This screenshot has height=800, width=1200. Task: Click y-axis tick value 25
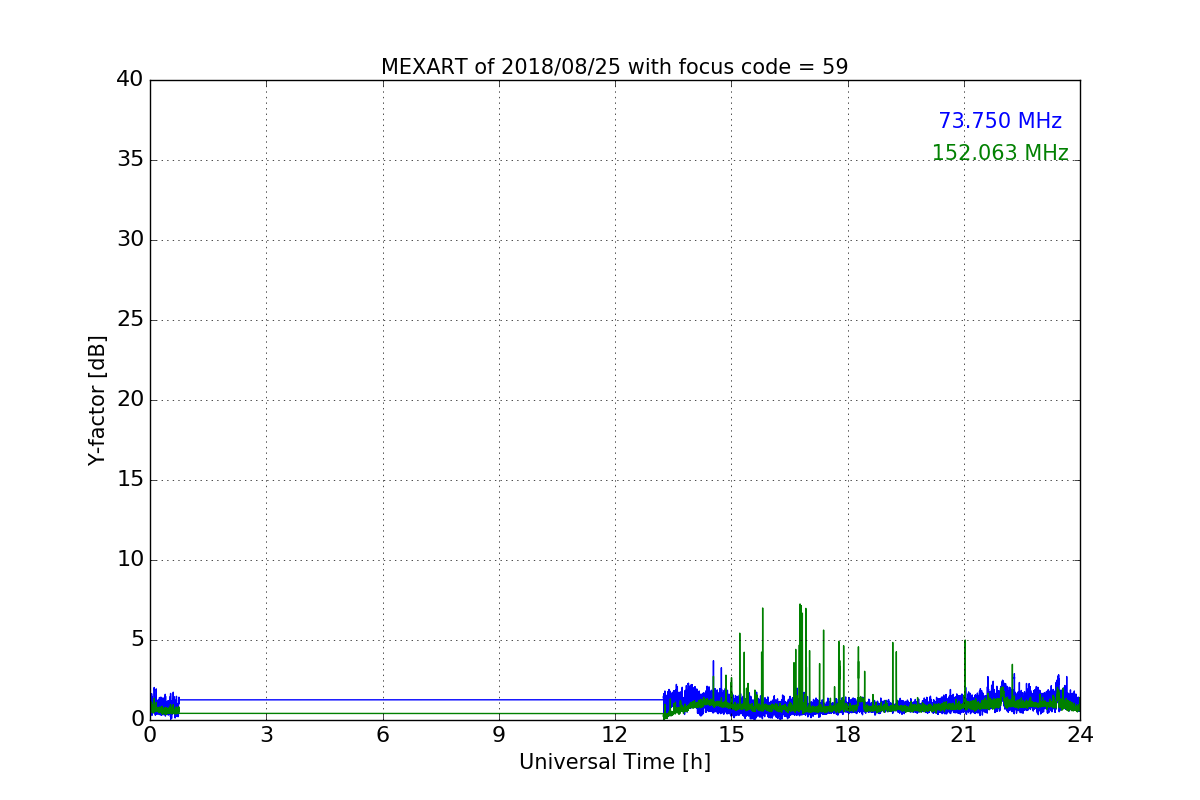pos(130,320)
